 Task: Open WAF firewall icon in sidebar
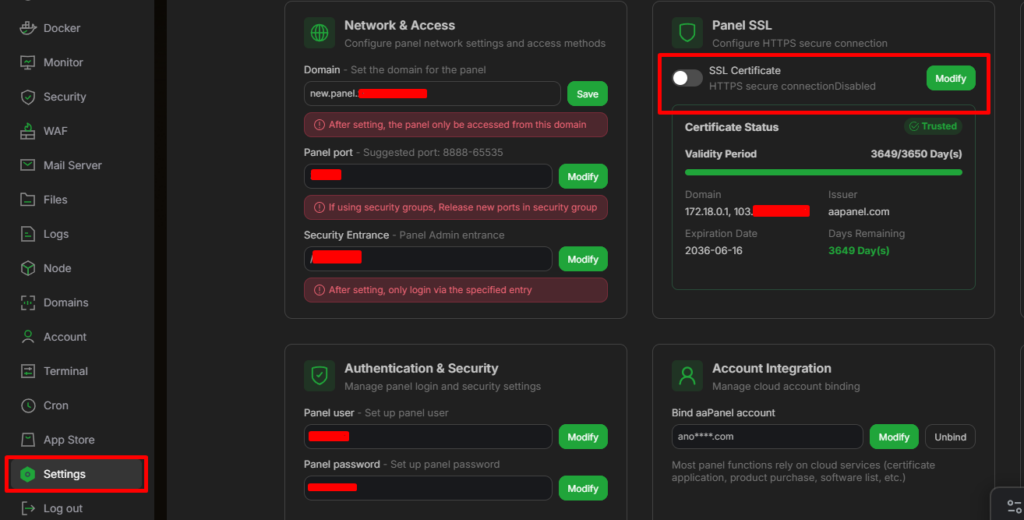click(27, 131)
